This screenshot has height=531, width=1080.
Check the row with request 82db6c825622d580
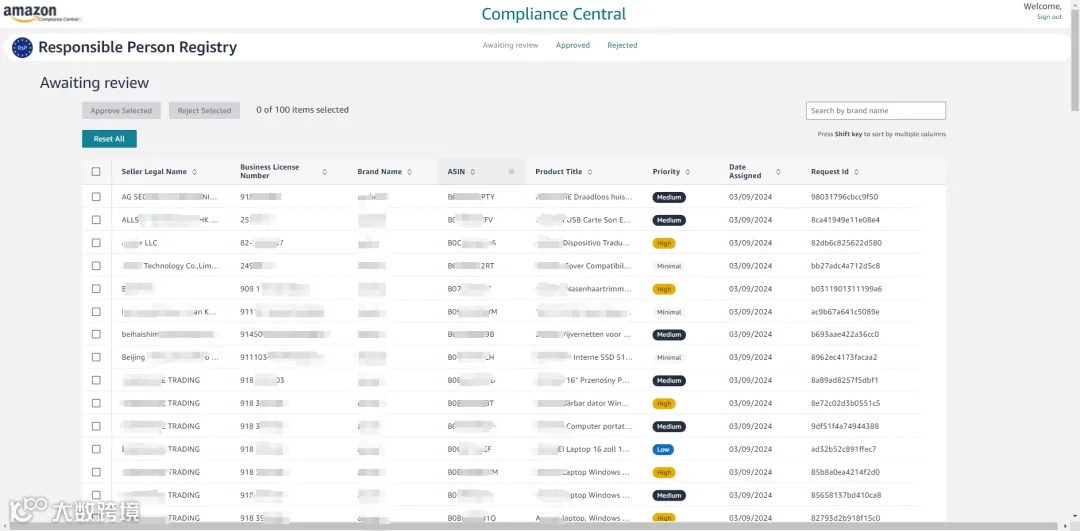coord(96,242)
